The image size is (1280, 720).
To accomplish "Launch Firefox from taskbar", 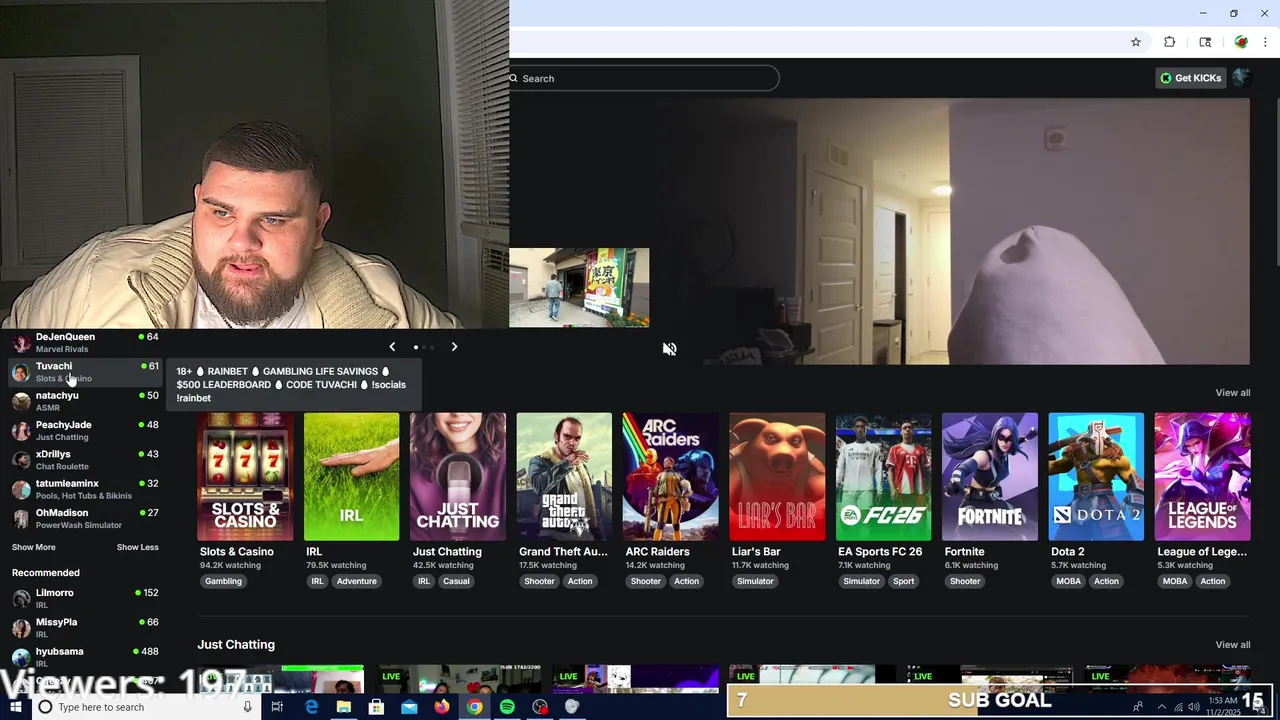I will pyautogui.click(x=441, y=707).
